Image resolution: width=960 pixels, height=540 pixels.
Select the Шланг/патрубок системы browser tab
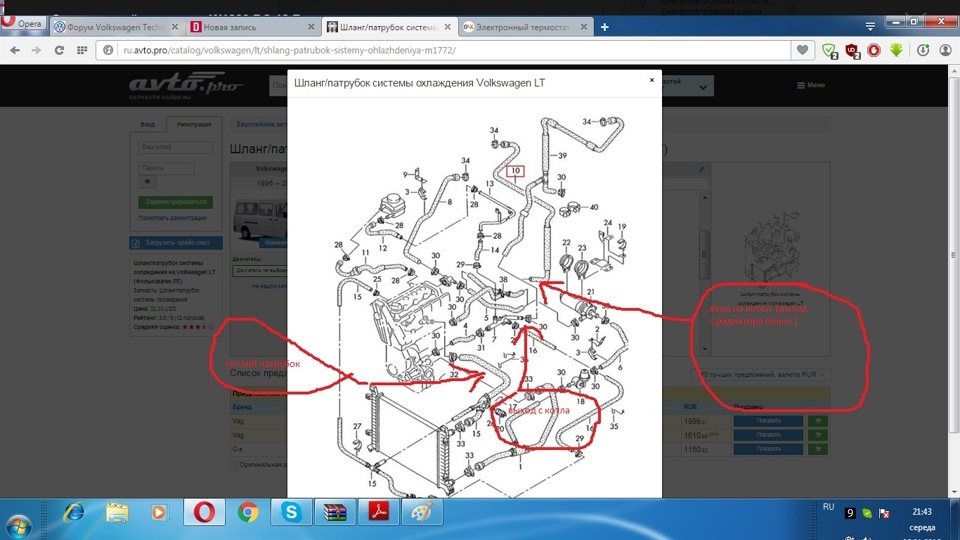point(389,27)
